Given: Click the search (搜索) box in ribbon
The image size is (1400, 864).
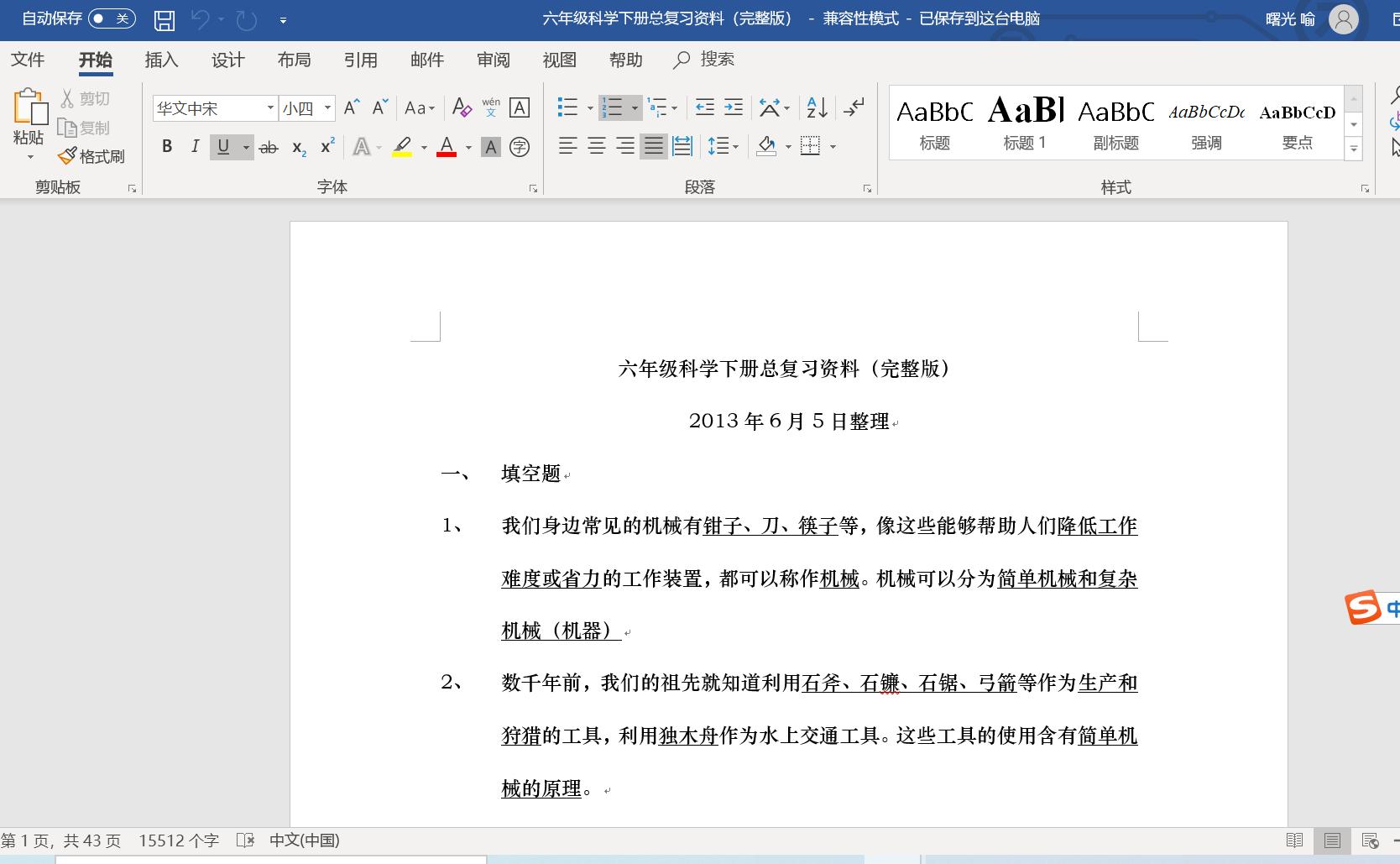Looking at the screenshot, I should pos(704,60).
